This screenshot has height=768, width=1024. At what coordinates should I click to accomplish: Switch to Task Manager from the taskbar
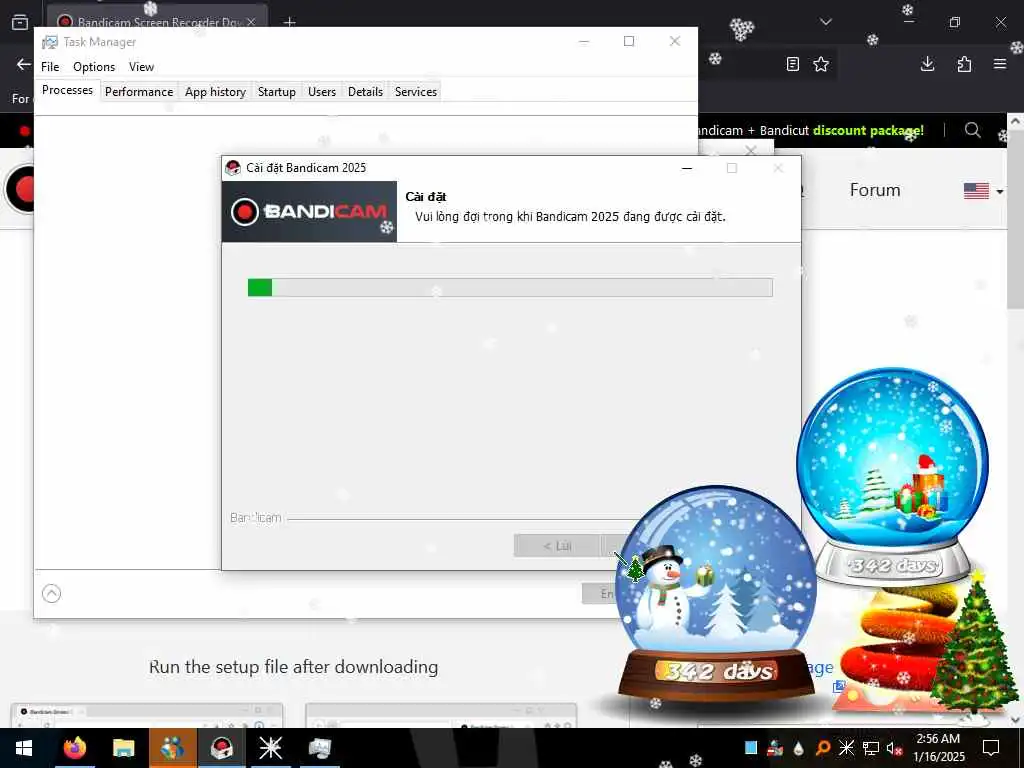tap(319, 748)
